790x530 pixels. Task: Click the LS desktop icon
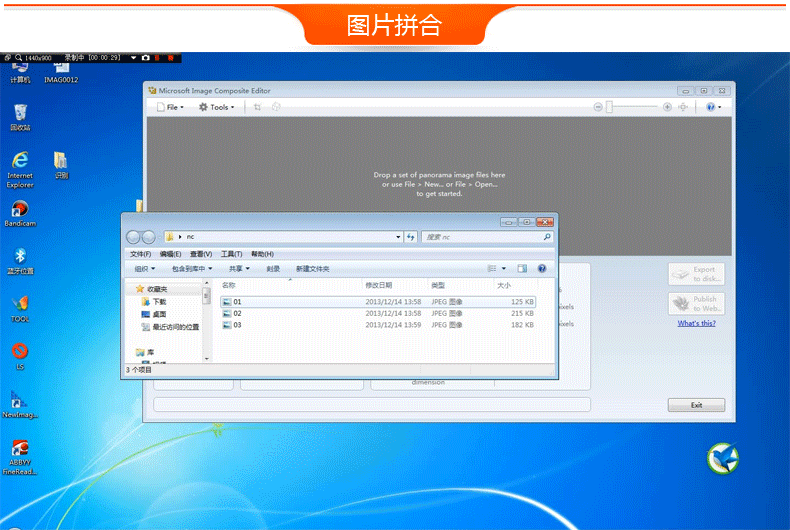(20, 356)
